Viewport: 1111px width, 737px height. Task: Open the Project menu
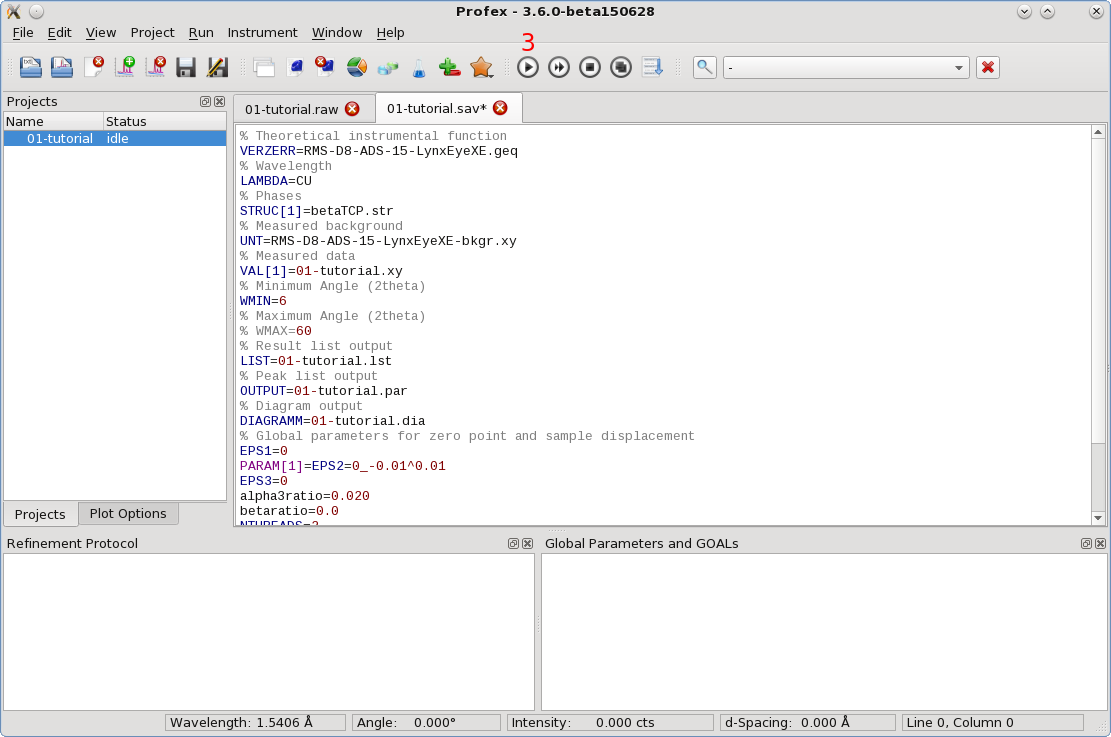(152, 33)
